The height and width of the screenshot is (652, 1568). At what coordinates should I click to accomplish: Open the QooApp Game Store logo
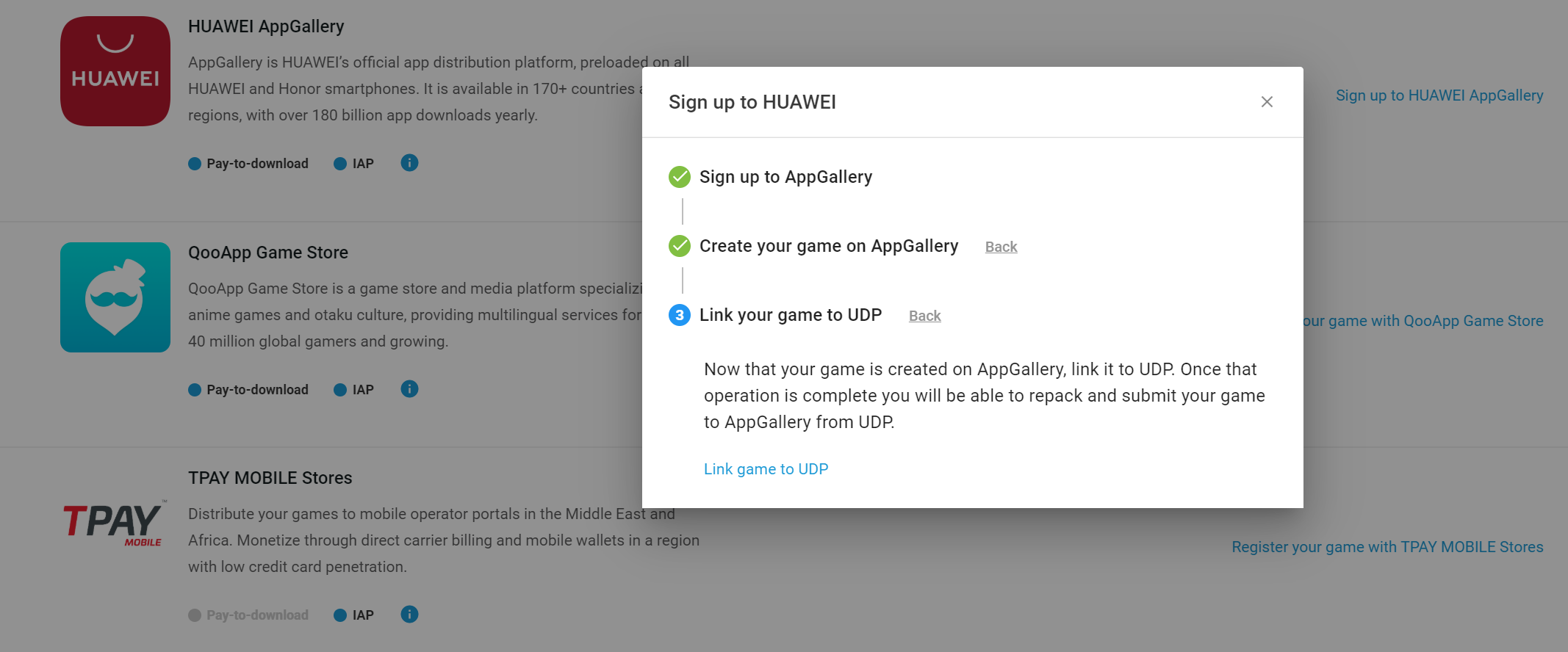pos(115,297)
